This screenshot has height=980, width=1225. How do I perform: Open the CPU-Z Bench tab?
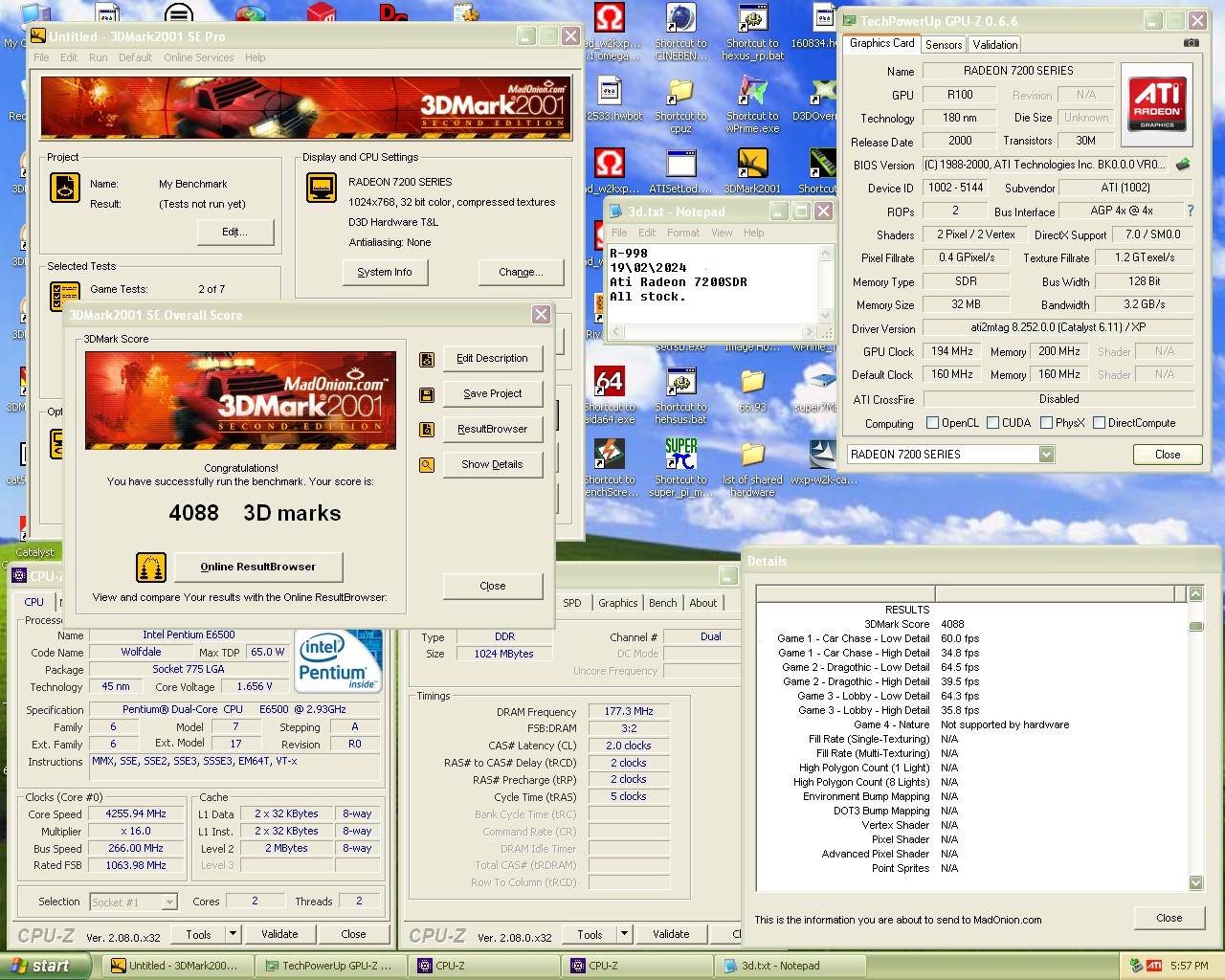(x=663, y=603)
